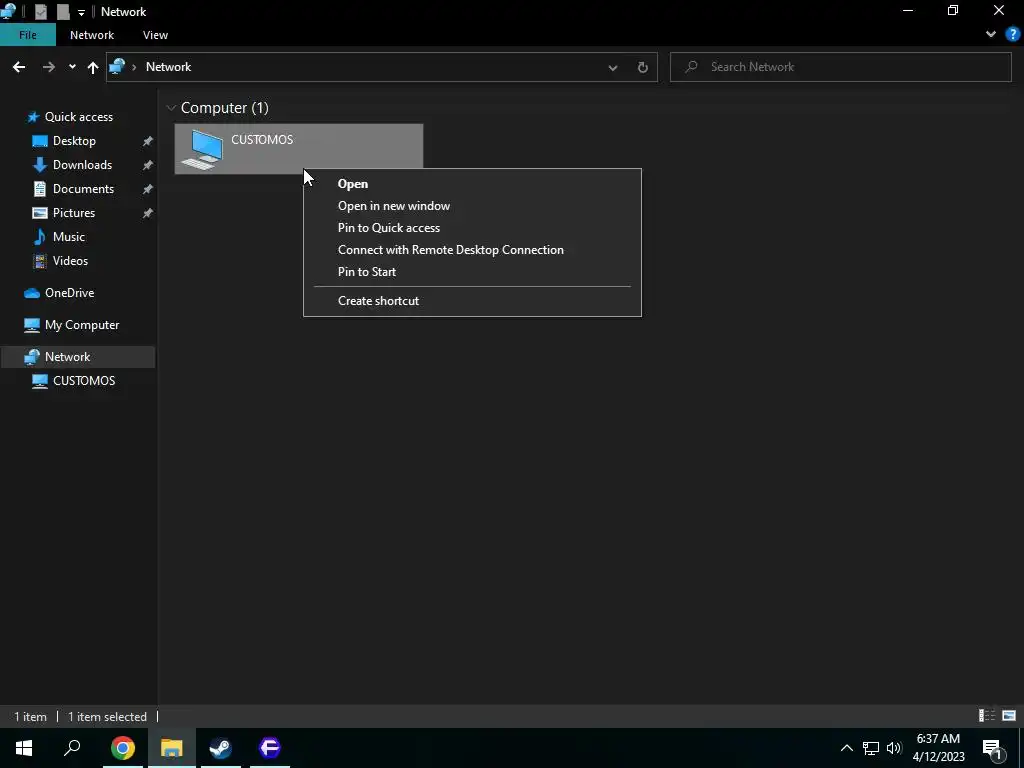
Task: Click the pin icon next to Downloads
Action: pyautogui.click(x=148, y=165)
